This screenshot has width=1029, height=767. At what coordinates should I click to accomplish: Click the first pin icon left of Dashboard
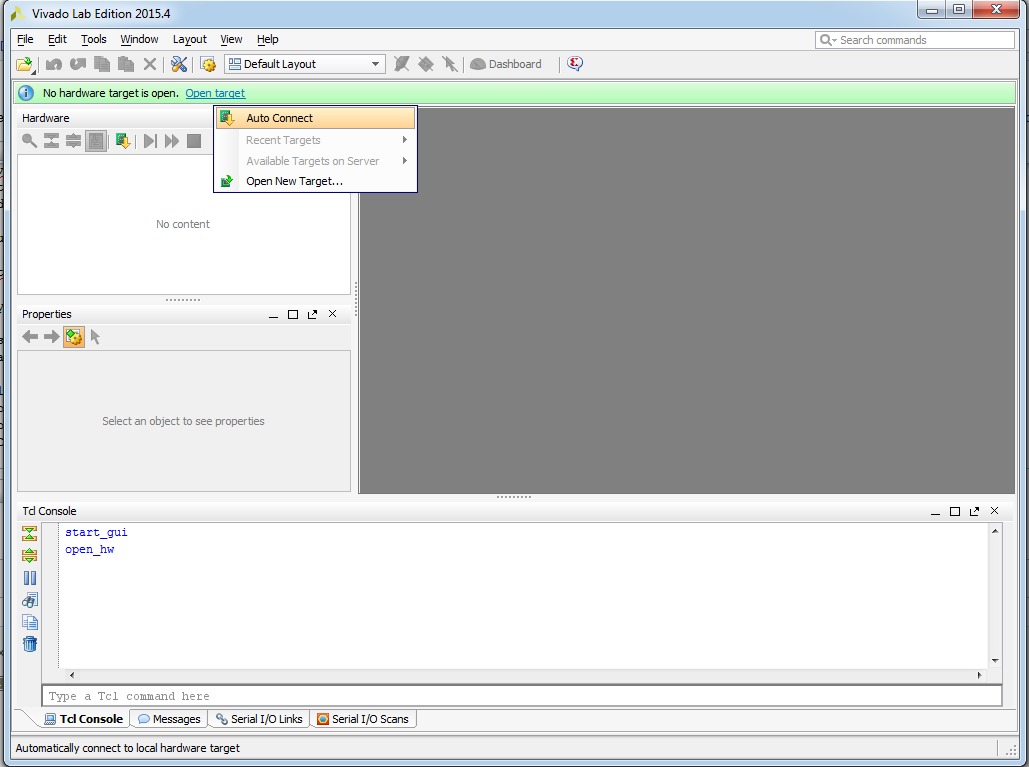pos(402,64)
